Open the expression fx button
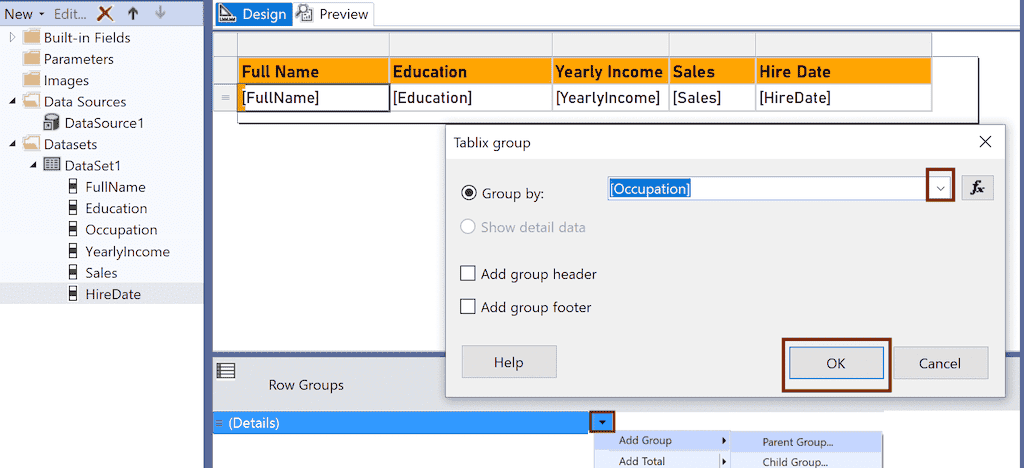This screenshot has height=468, width=1024. (x=978, y=188)
